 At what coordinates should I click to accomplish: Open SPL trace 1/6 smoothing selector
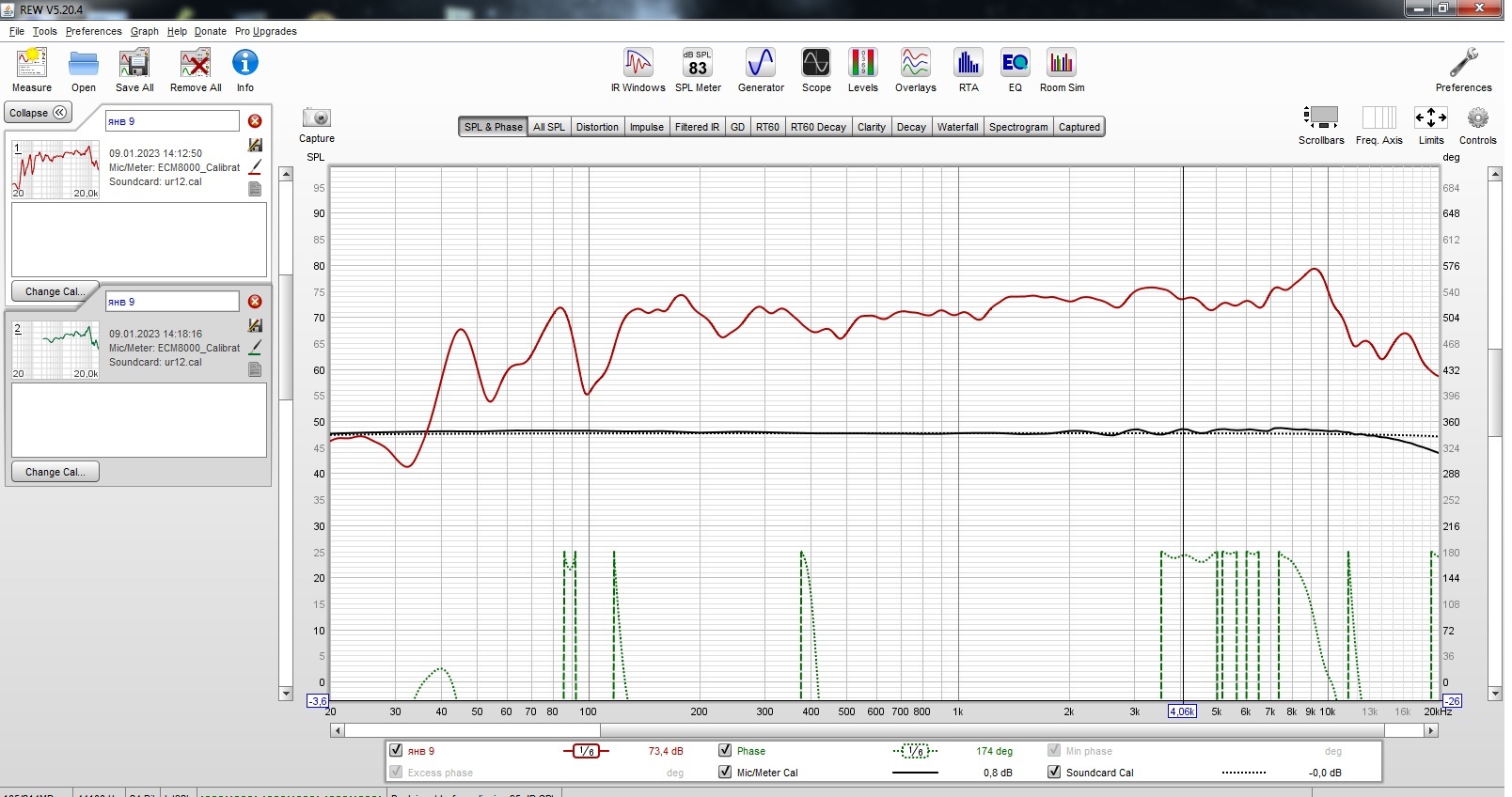[x=586, y=751]
